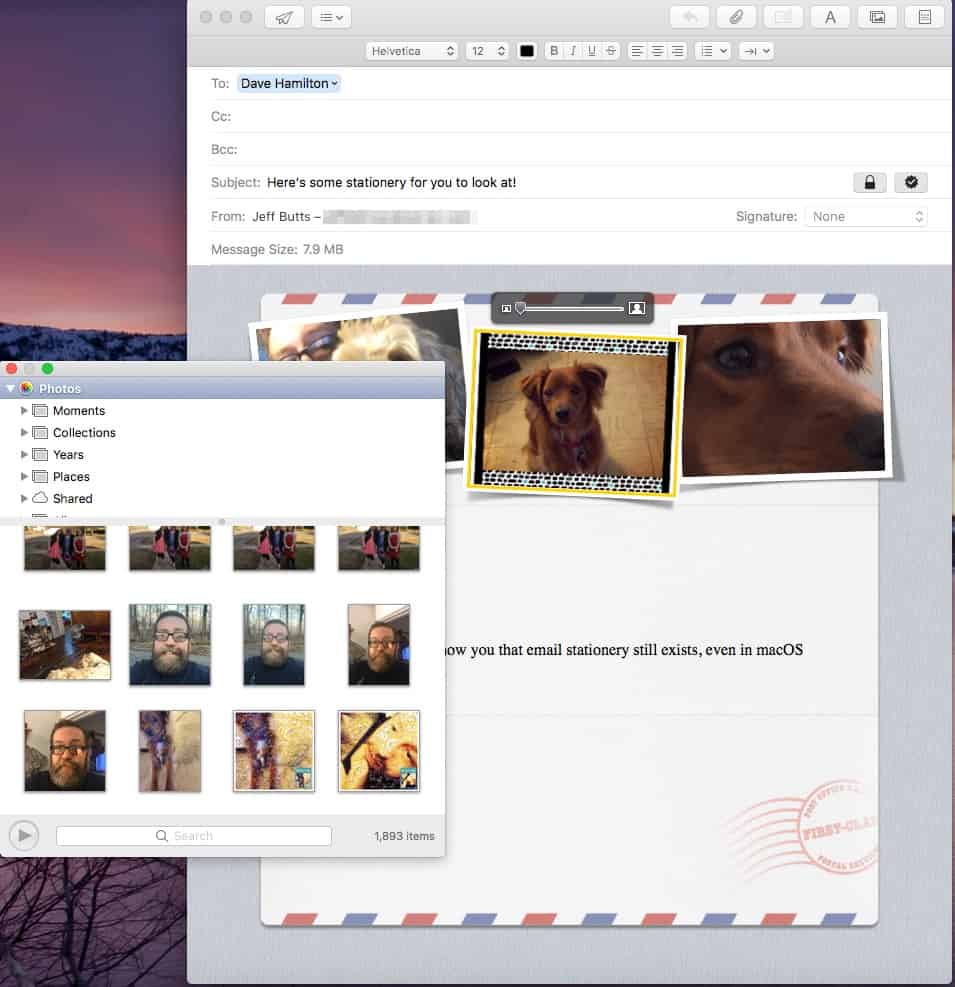Open the Photo Browser toolbar icon
This screenshot has width=955, height=987.
coord(877,17)
